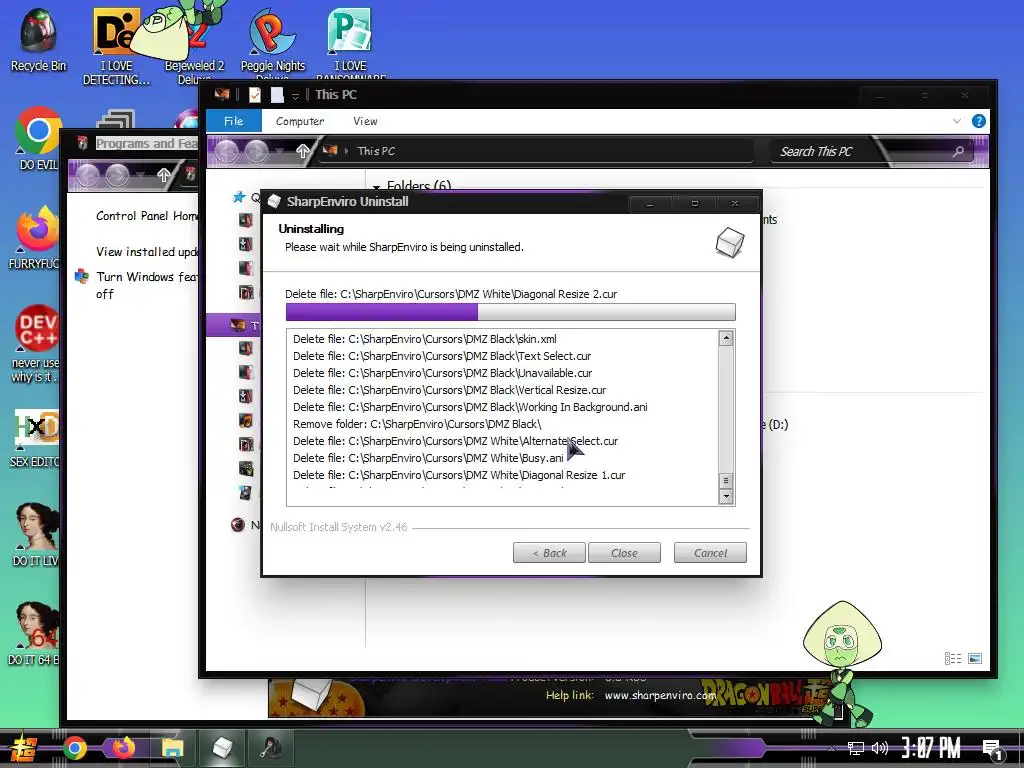Open the volume tray icon

880,748
